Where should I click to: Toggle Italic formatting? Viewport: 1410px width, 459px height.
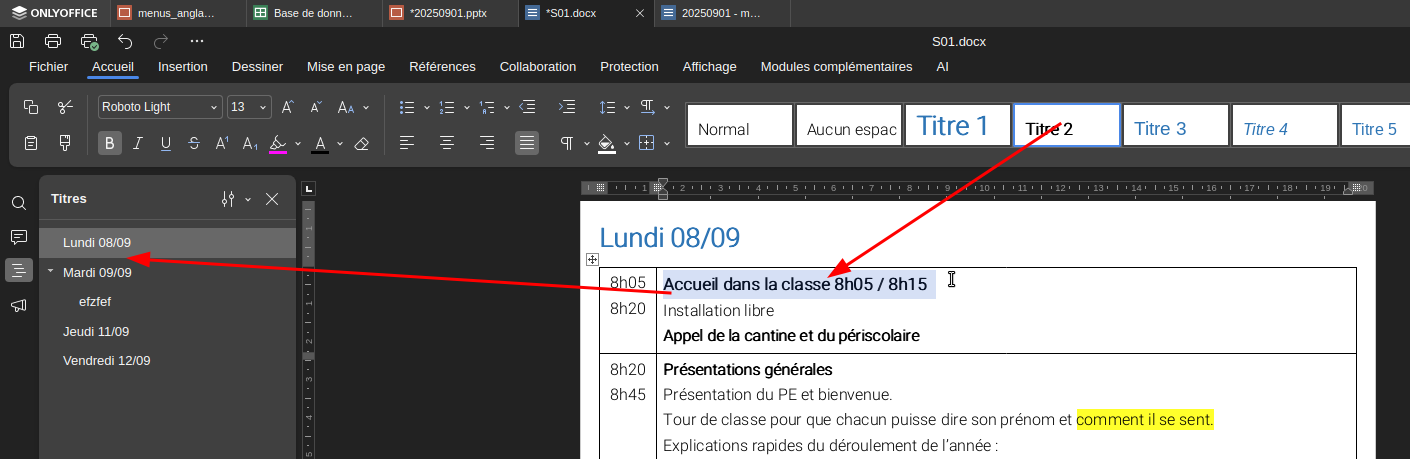tap(138, 143)
